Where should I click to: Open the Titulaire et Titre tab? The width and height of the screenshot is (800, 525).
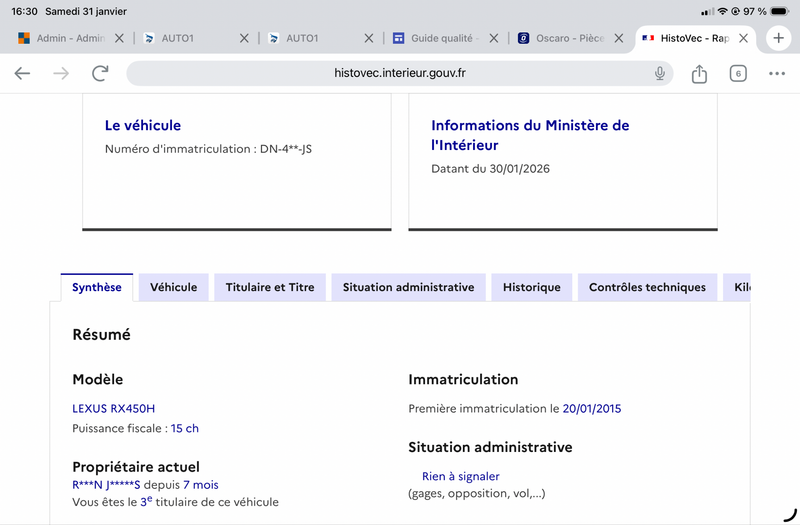[x=269, y=287]
